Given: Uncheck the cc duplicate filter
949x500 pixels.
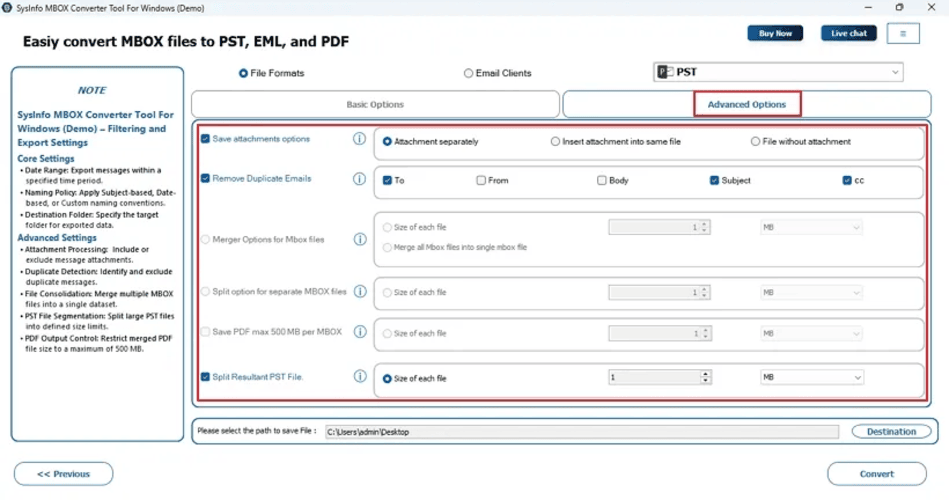Looking at the screenshot, I should click(x=847, y=180).
